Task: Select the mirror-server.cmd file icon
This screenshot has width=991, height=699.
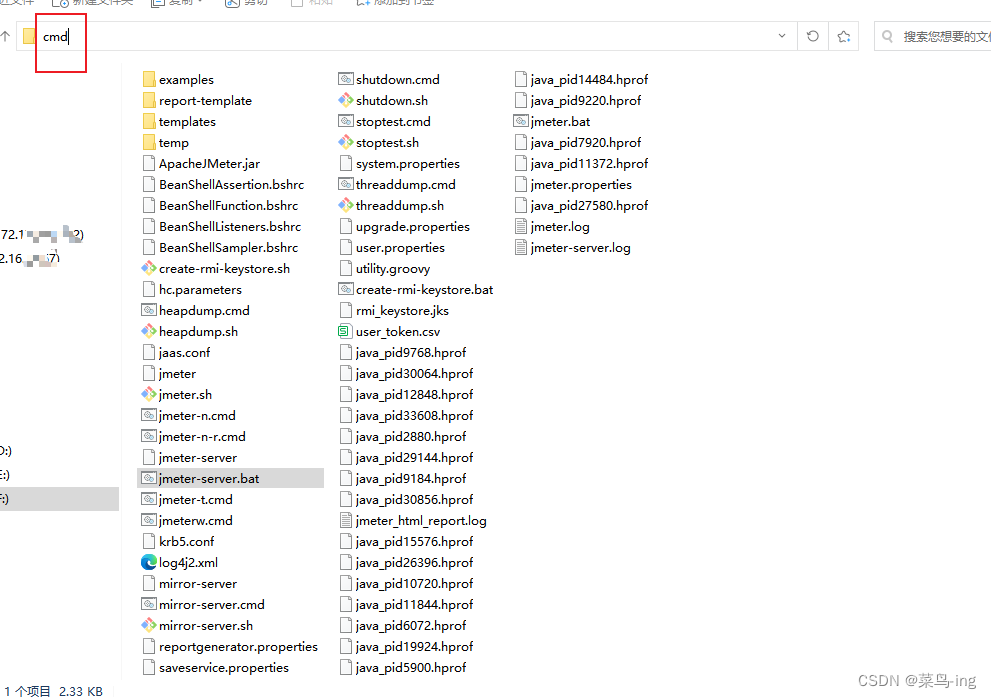Action: [149, 604]
